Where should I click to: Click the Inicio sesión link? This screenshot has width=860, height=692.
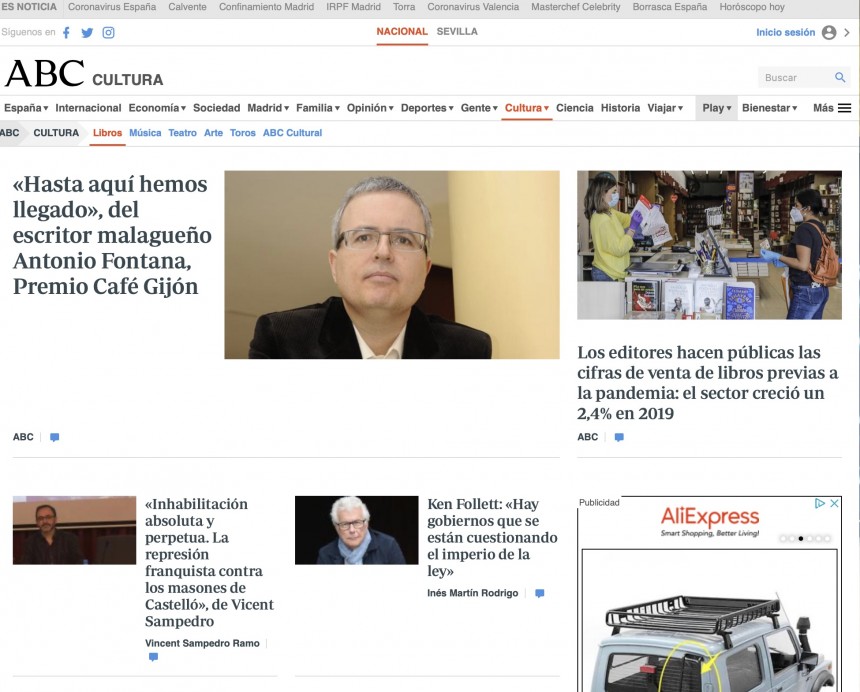[x=785, y=32]
